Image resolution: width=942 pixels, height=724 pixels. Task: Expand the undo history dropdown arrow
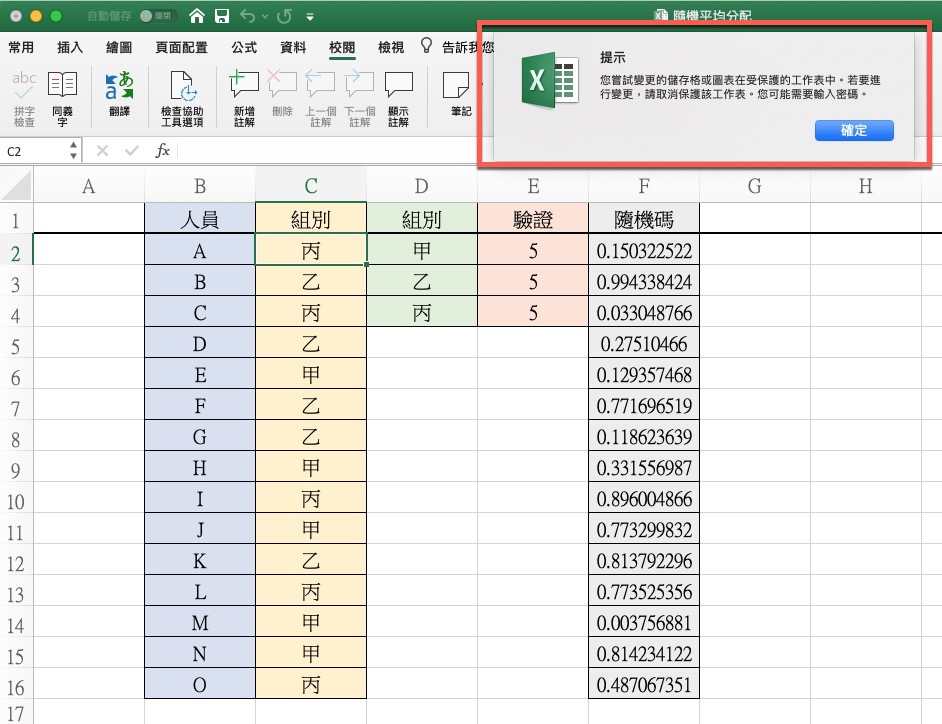tap(265, 17)
